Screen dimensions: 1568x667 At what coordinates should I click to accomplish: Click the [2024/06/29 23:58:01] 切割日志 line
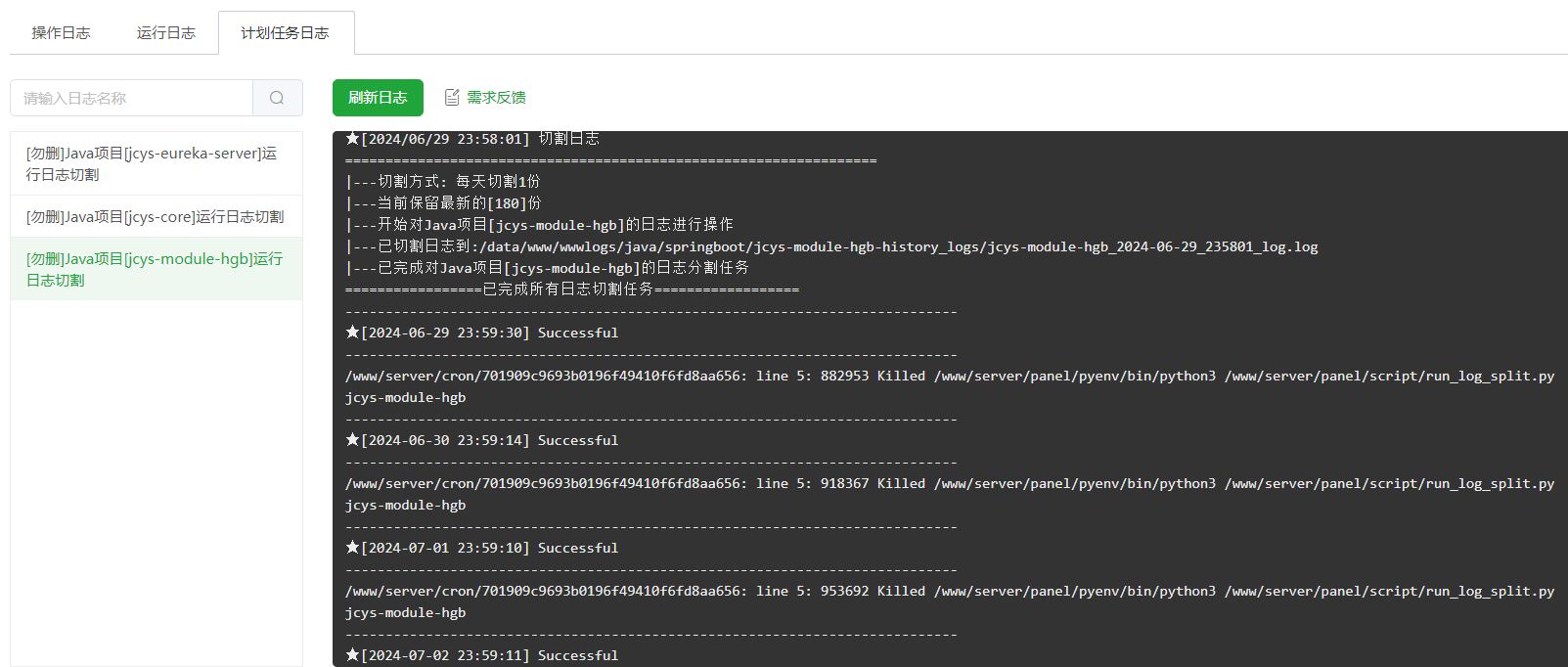pos(472,139)
